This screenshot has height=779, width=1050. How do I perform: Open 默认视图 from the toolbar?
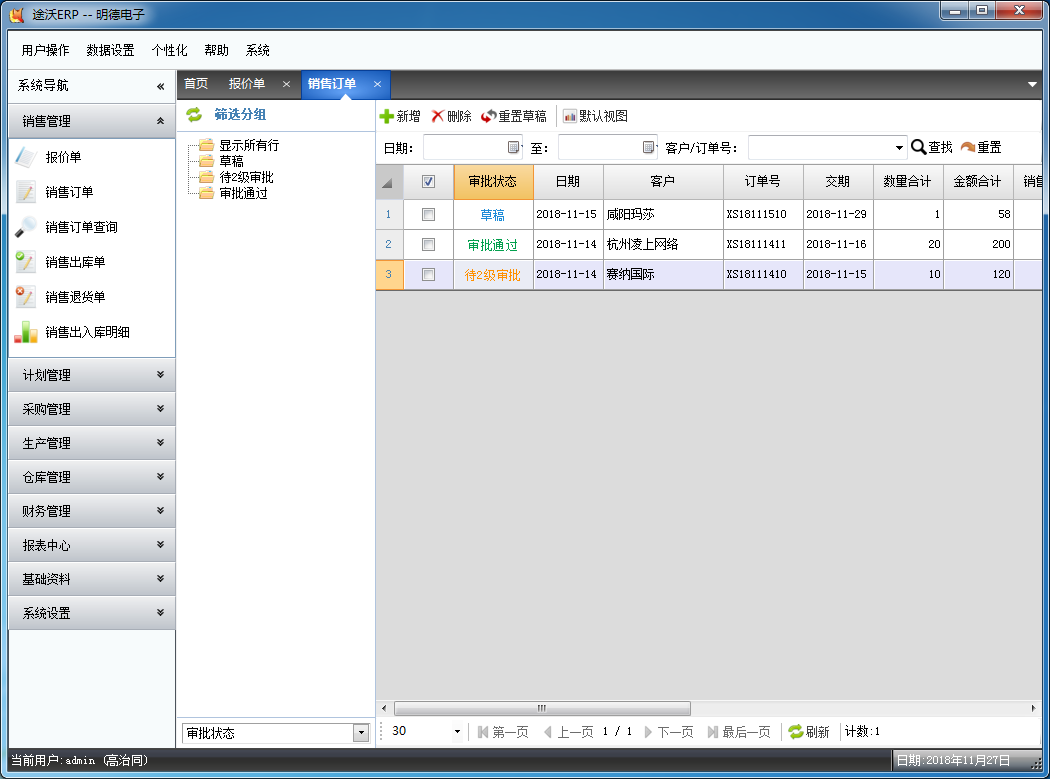tap(595, 116)
